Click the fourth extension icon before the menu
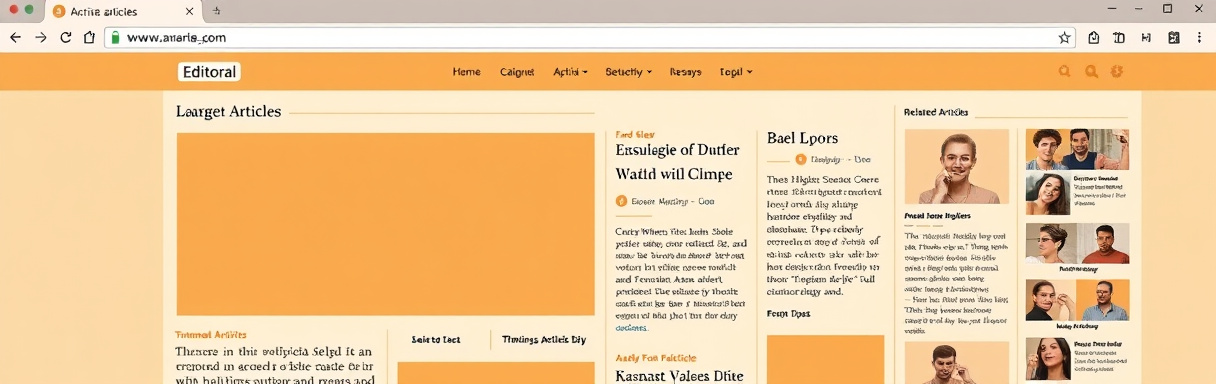Screen dimensions: 1216x384 [x=1173, y=37]
